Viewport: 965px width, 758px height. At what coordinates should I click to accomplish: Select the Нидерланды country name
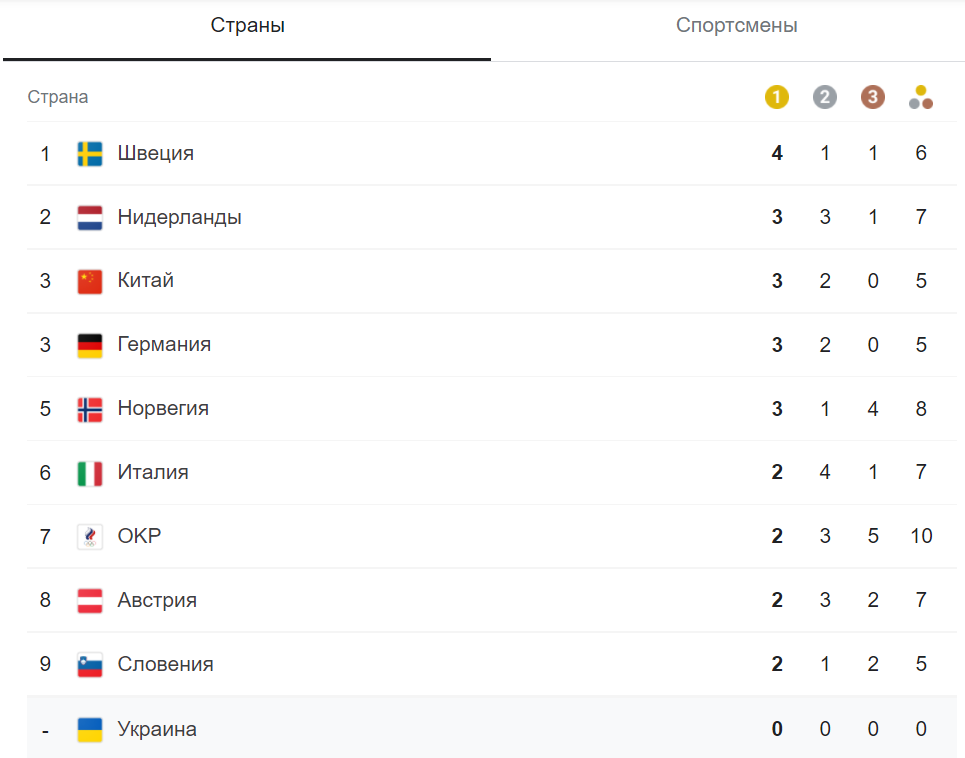point(180,218)
